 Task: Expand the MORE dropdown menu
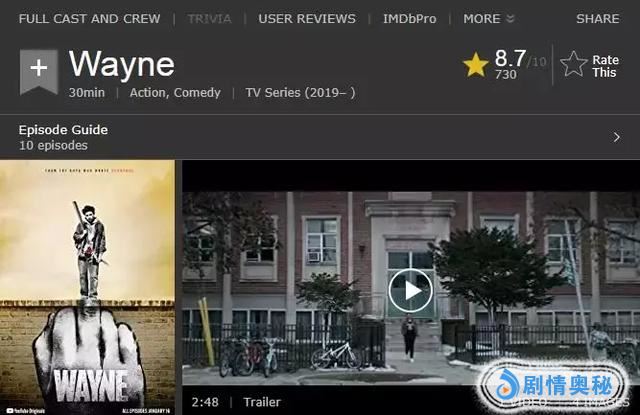pos(489,19)
